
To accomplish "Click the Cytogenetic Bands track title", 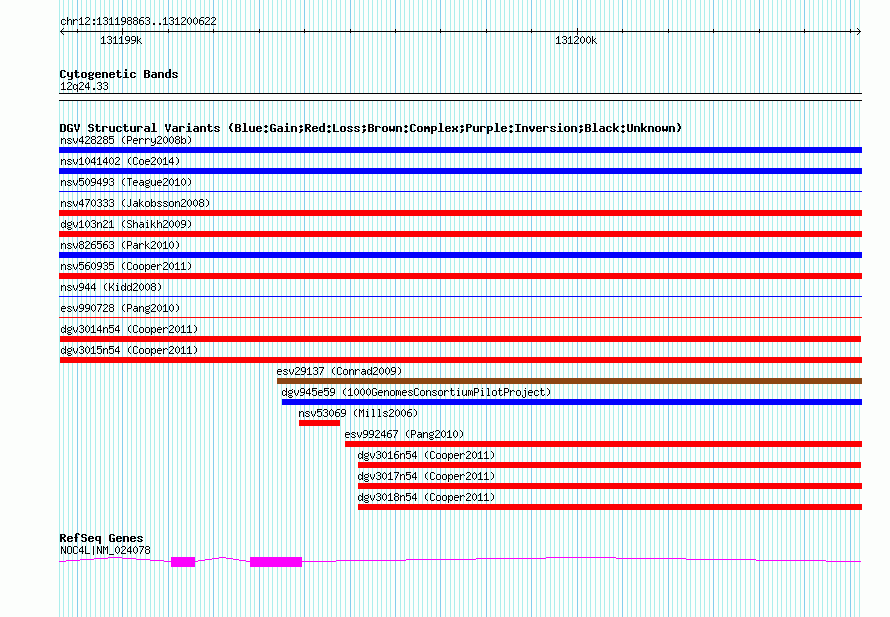I will click(119, 74).
